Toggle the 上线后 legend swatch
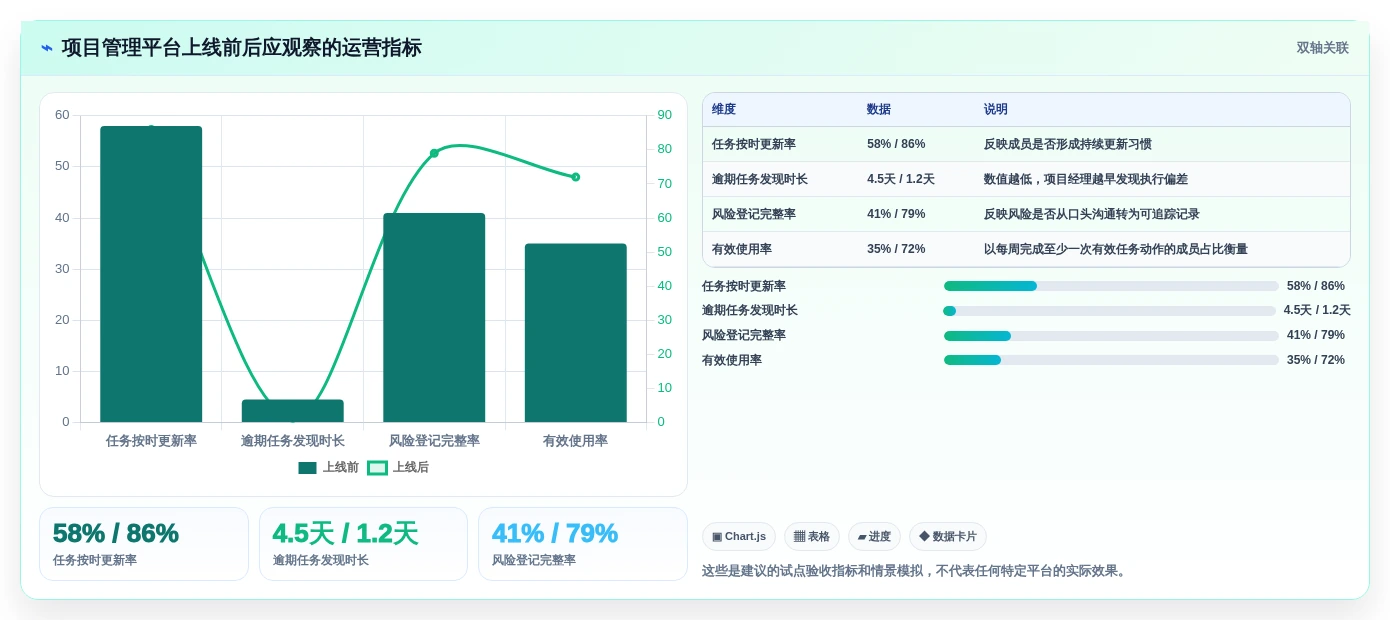This screenshot has height=620, width=1390. click(x=377, y=468)
